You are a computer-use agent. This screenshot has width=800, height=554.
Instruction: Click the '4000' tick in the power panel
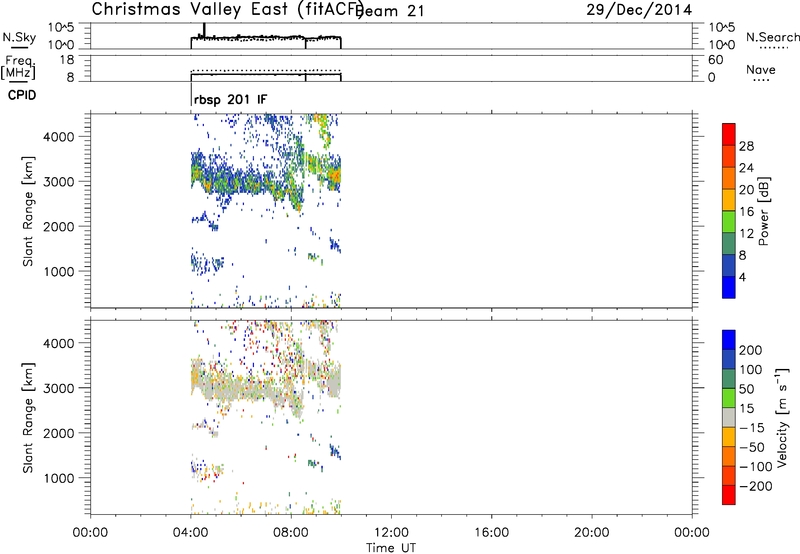click(x=58, y=137)
